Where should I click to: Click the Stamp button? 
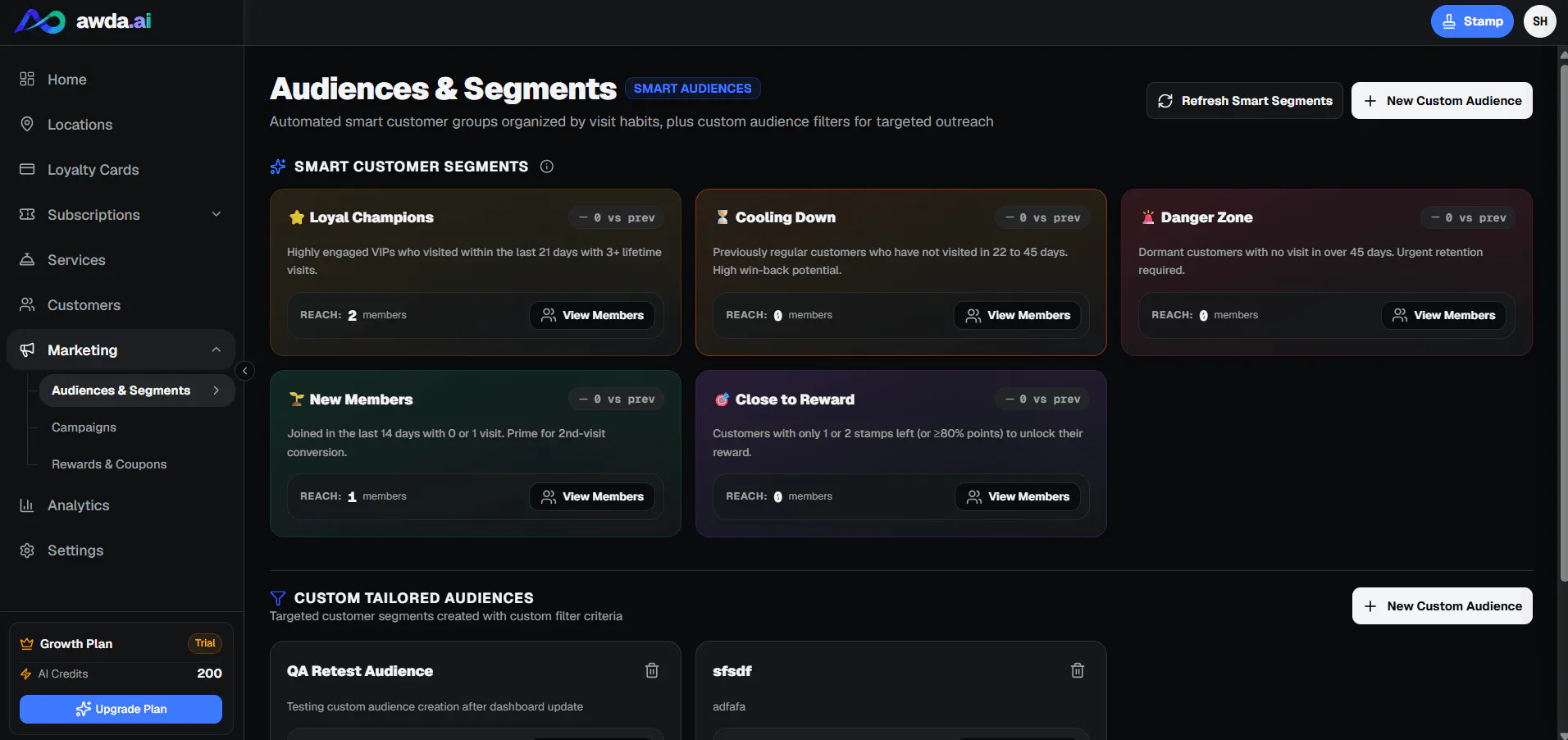click(x=1472, y=21)
